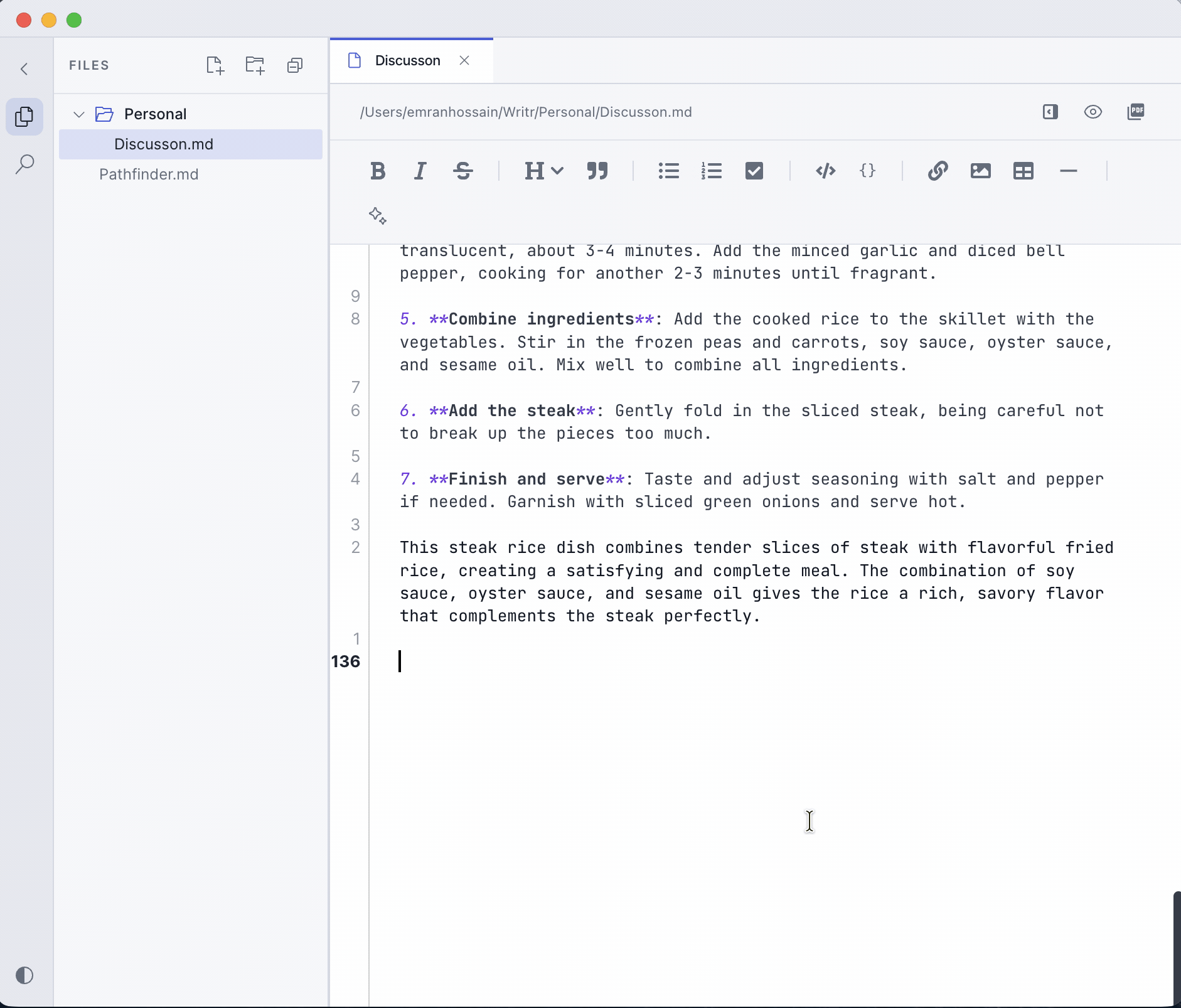
Task: Close the window with red button
Action: pyautogui.click(x=24, y=20)
